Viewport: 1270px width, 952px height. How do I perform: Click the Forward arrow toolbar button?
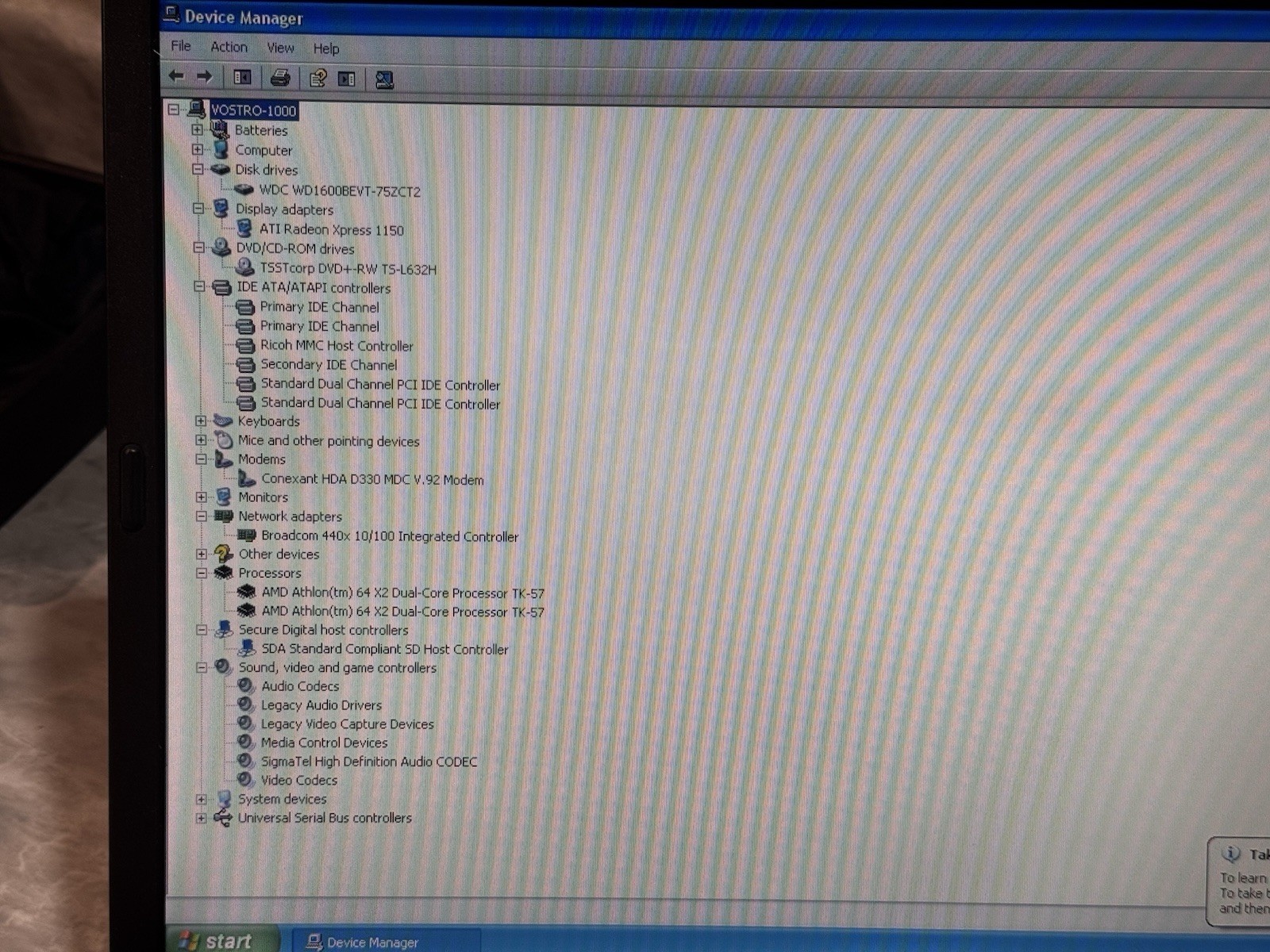(x=205, y=77)
